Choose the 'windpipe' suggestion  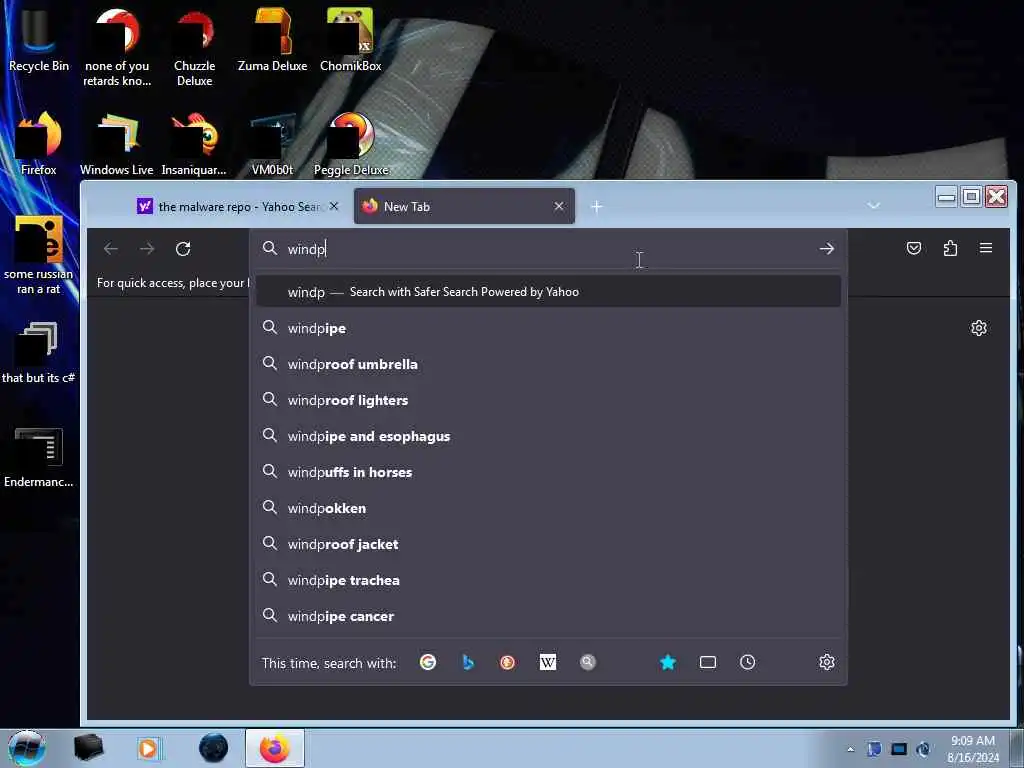point(549,328)
